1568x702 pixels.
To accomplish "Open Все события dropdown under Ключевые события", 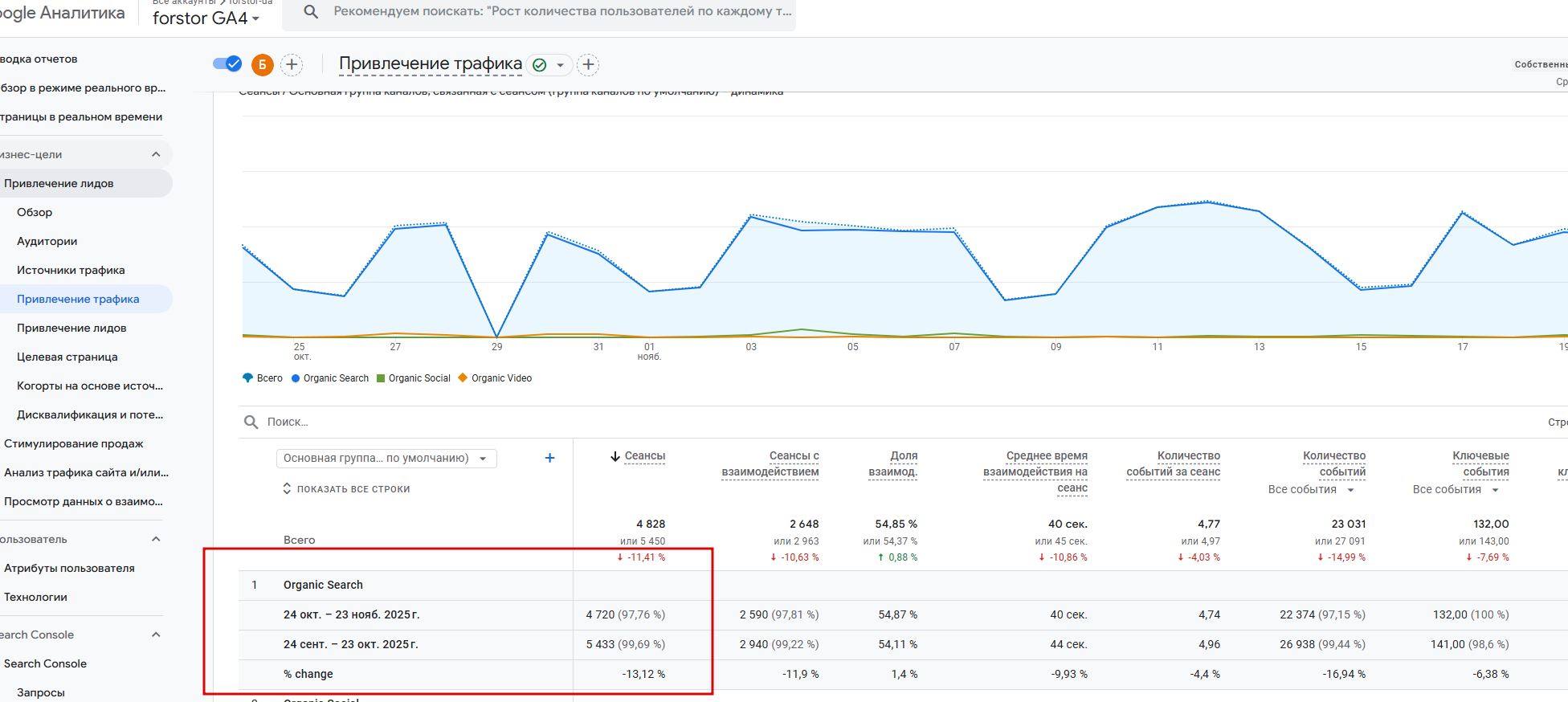I will point(1456,489).
